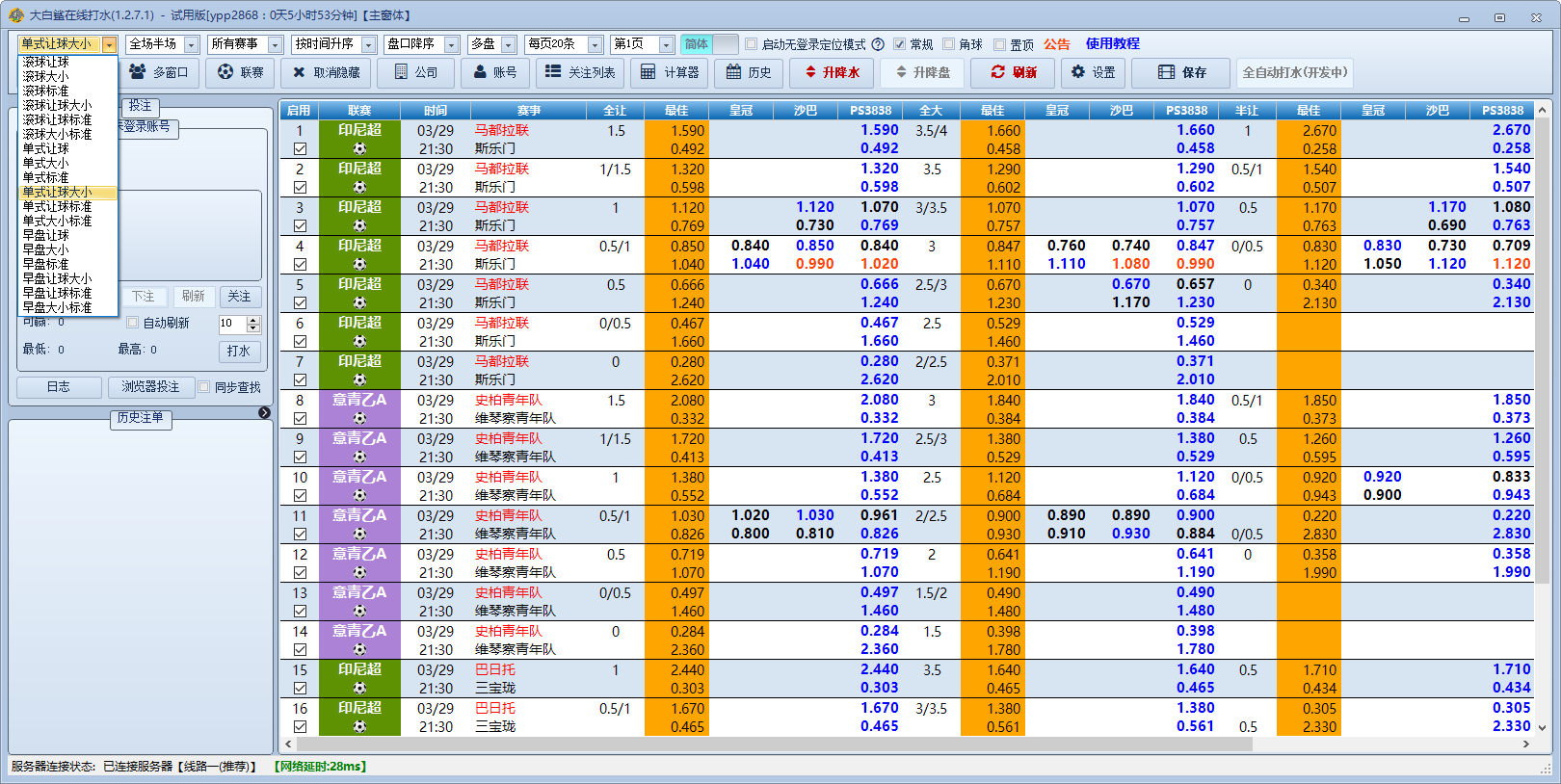Click the 打水 button
Screen dimensions: 1561x784
coord(239,351)
